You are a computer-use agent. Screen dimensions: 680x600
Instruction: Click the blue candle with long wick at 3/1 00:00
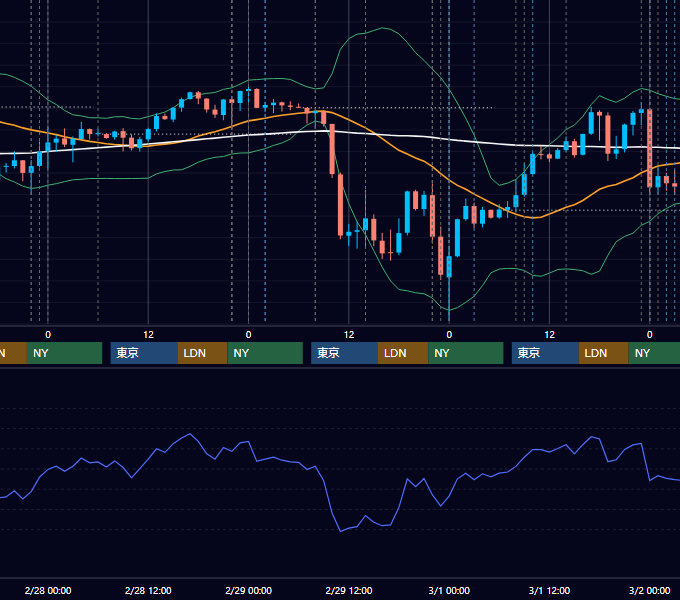tap(449, 267)
